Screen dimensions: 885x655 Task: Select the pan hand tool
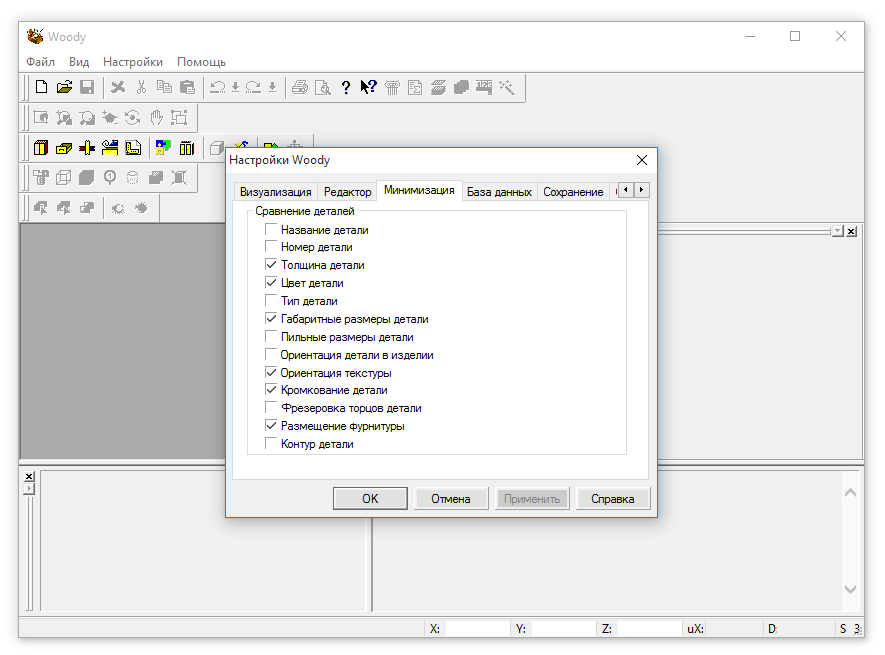[x=156, y=117]
